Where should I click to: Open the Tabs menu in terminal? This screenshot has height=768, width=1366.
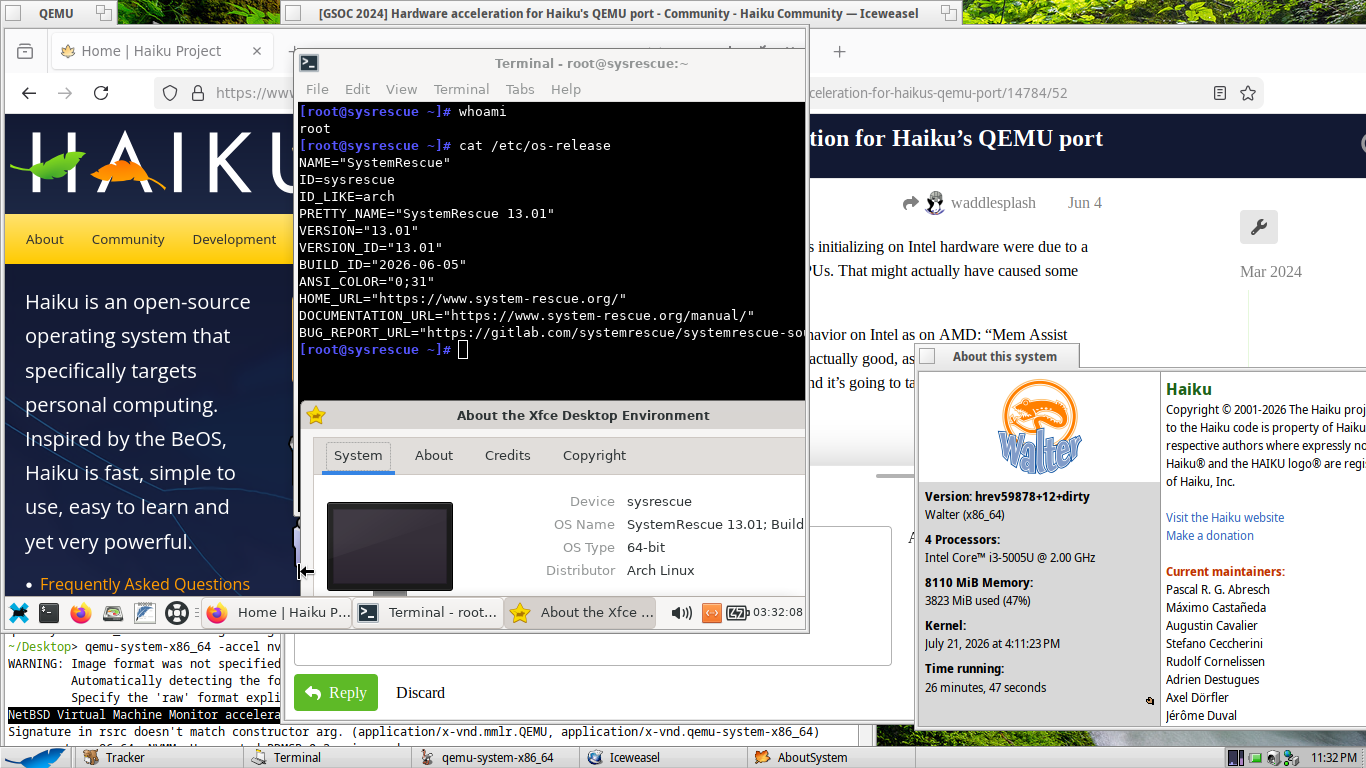(x=520, y=89)
